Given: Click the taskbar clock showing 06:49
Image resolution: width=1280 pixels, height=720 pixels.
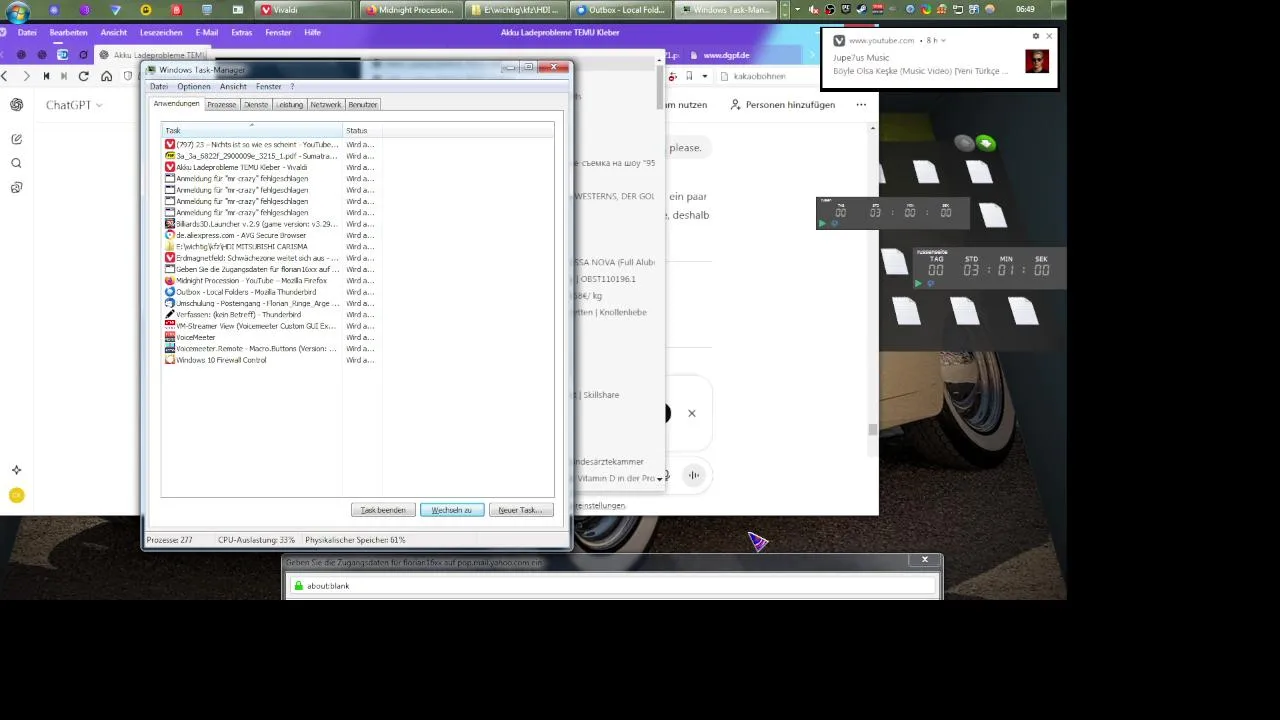Looking at the screenshot, I should tap(1025, 9).
